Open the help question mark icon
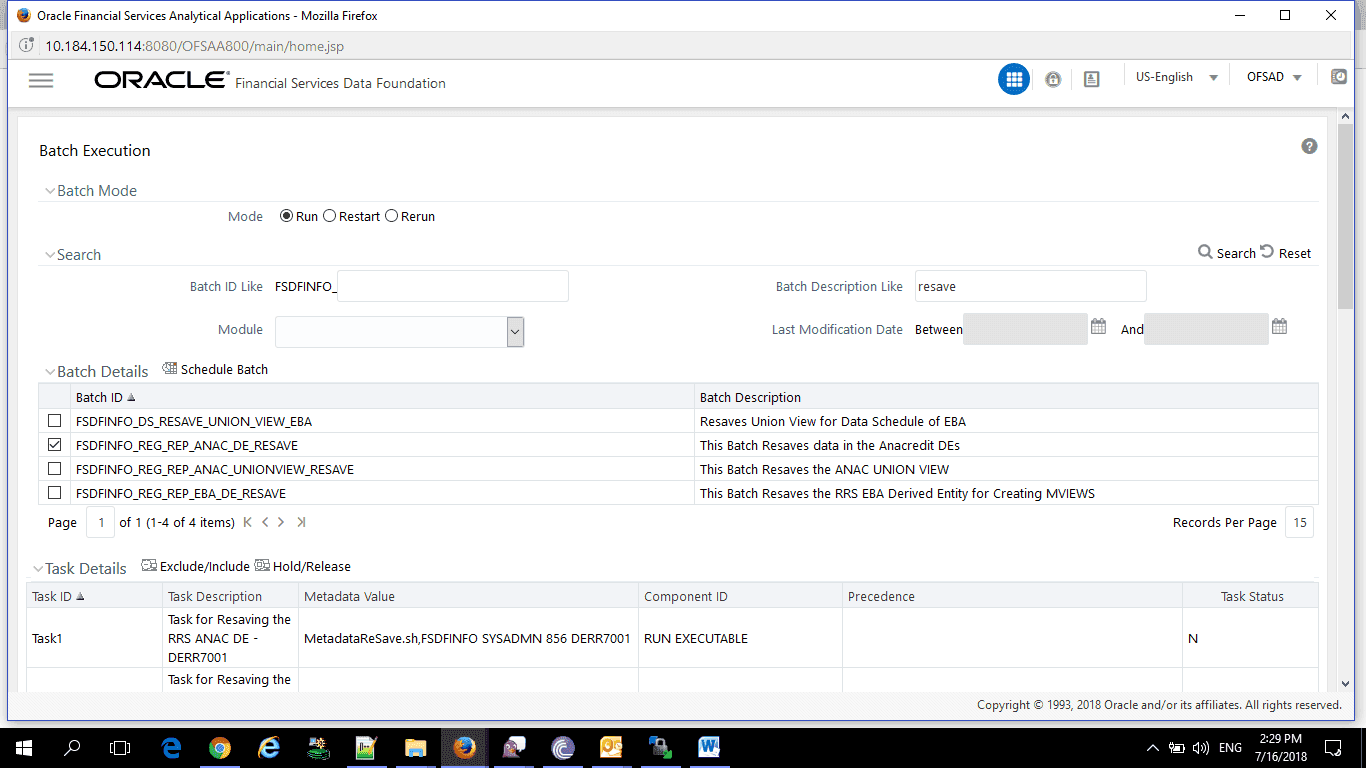The width and height of the screenshot is (1366, 768). [1309, 146]
